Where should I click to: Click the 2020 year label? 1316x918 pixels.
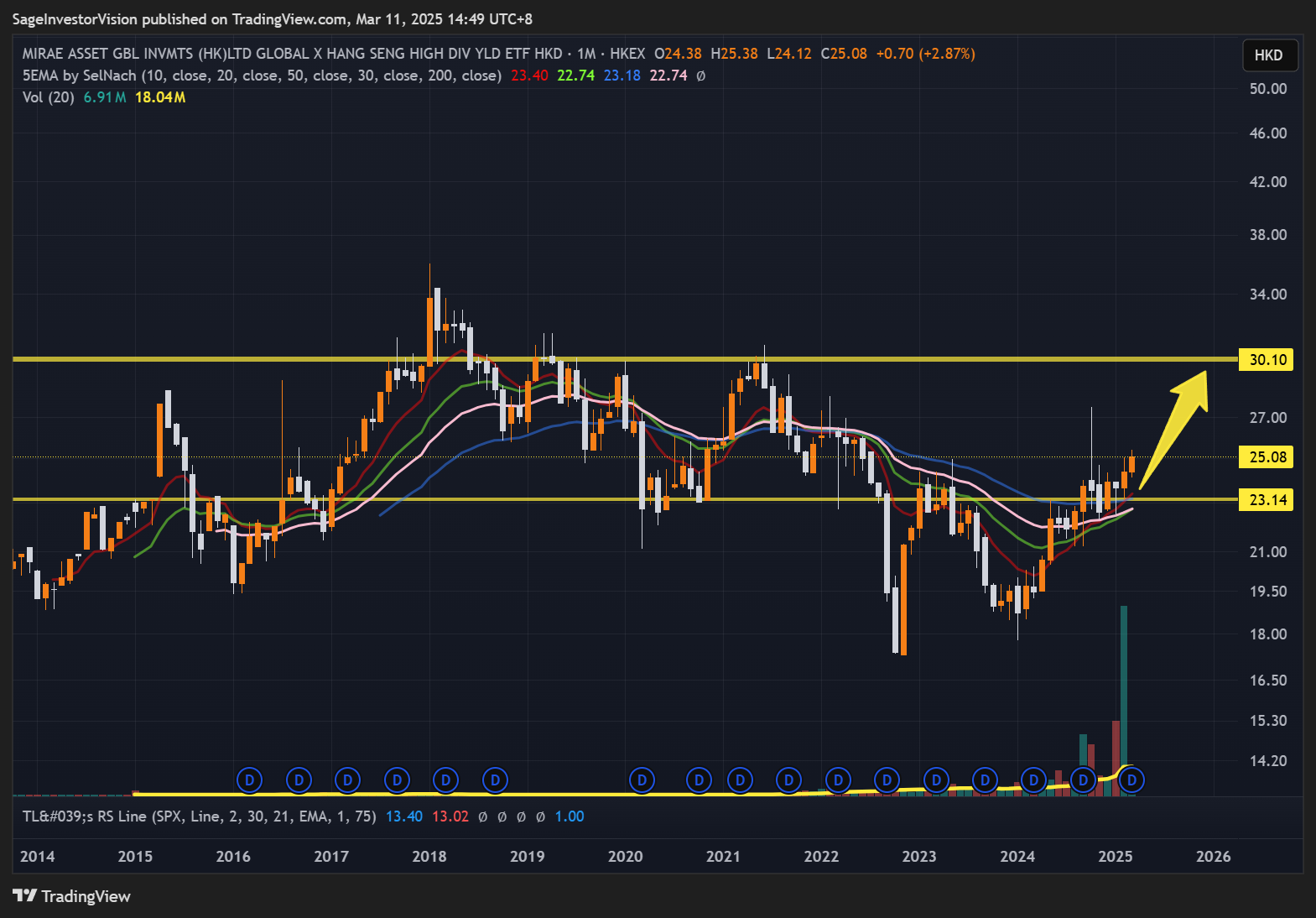[x=625, y=857]
